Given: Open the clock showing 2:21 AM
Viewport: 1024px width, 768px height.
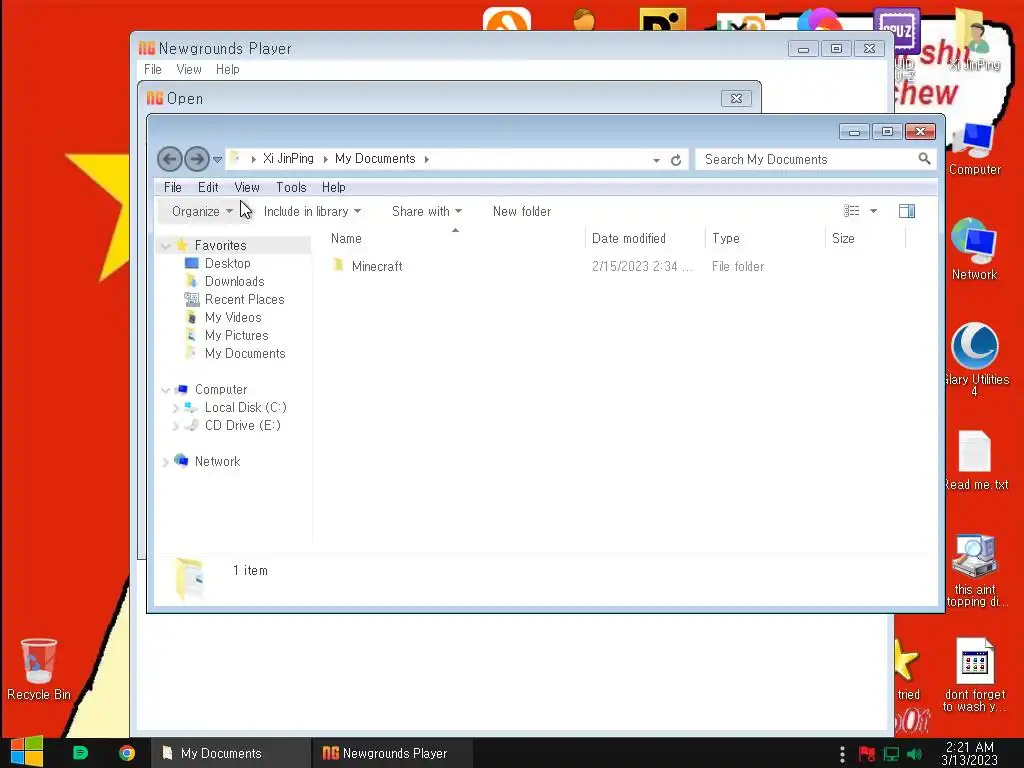Looking at the screenshot, I should 970,753.
